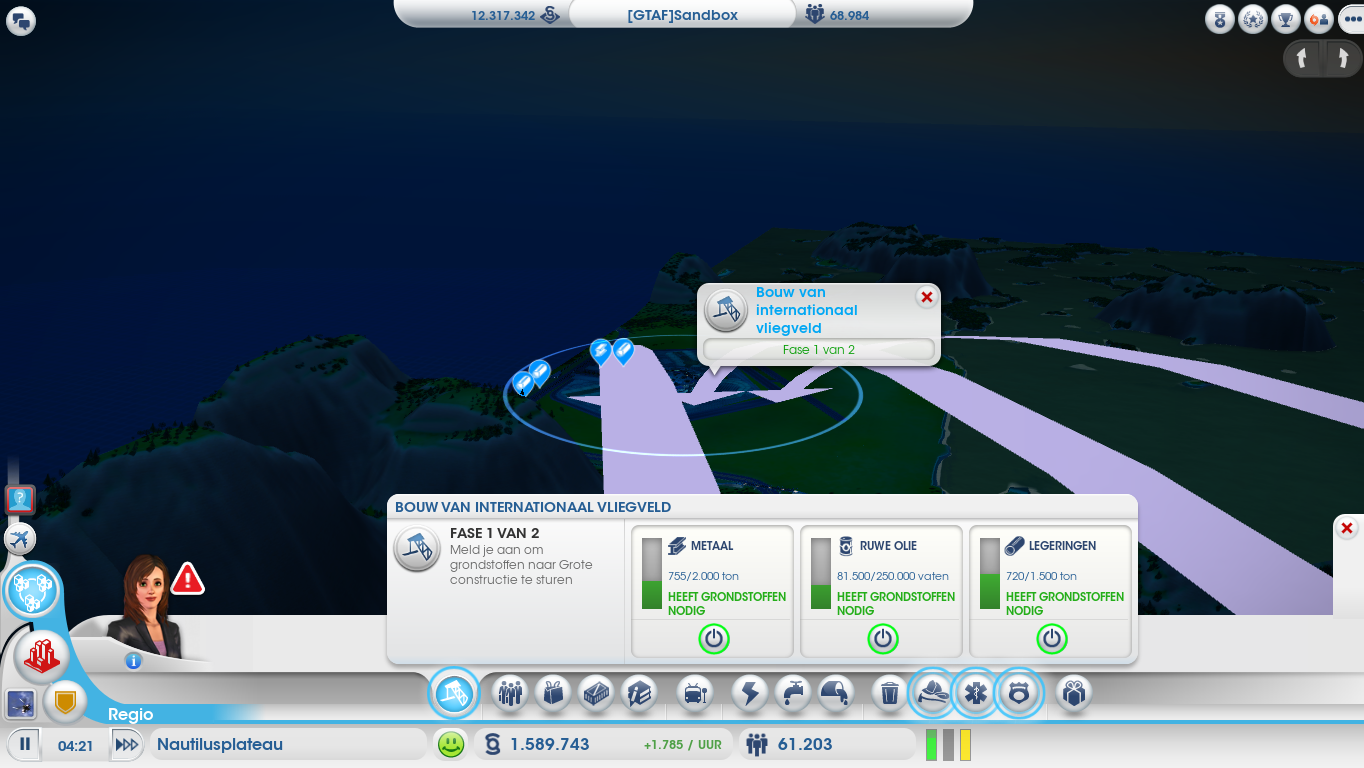
Task: Rotate camera with right arrow button
Action: click(1343, 58)
